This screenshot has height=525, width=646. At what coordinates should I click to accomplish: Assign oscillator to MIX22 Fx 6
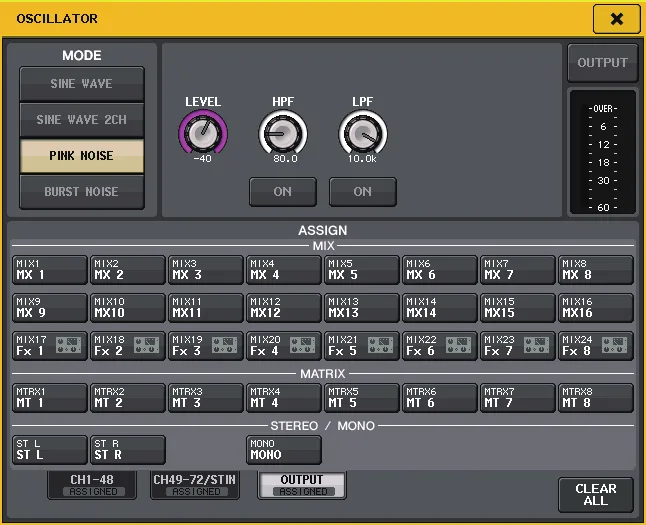[x=440, y=346]
